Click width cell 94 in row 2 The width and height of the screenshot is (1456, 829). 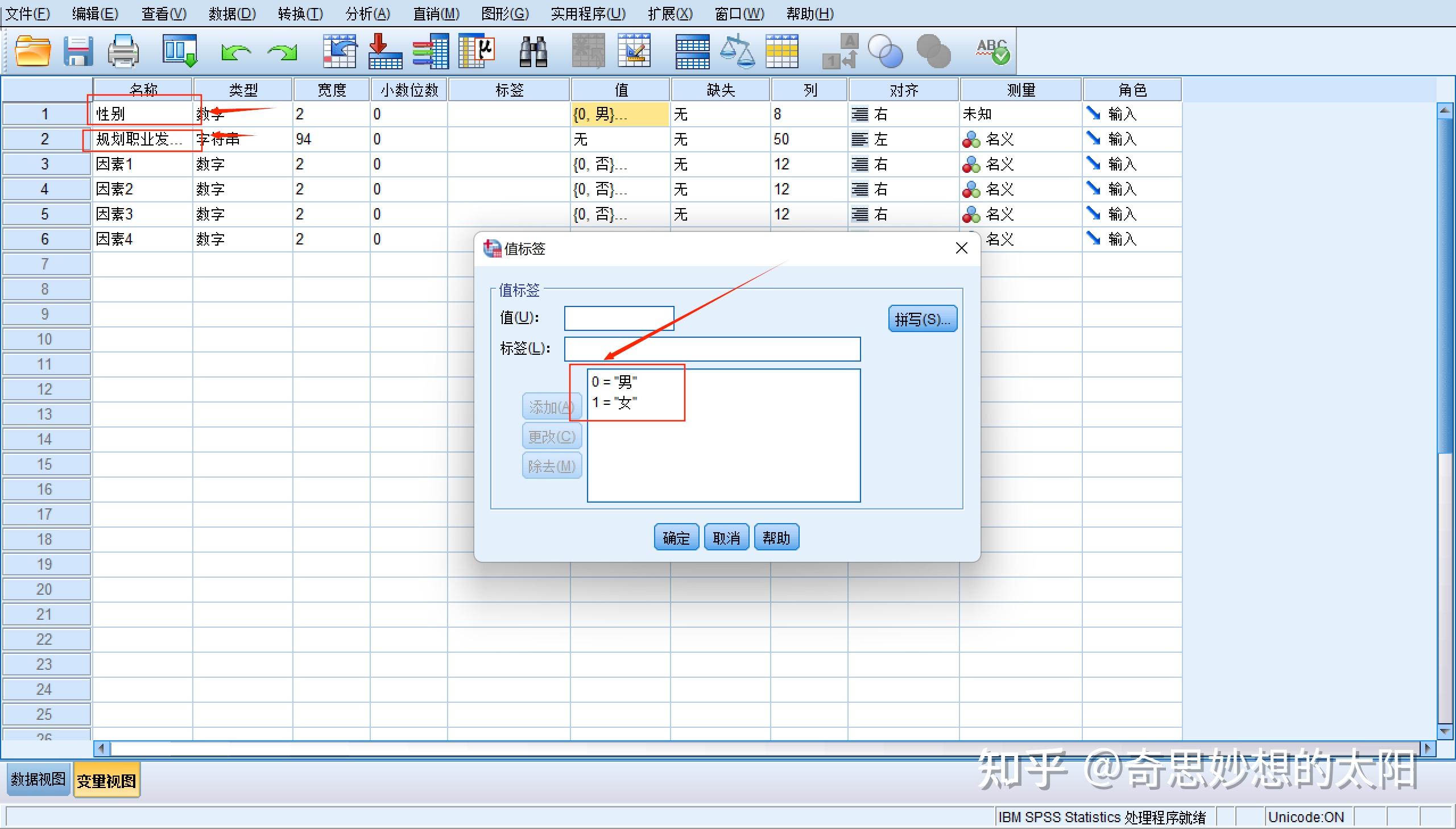[332, 139]
